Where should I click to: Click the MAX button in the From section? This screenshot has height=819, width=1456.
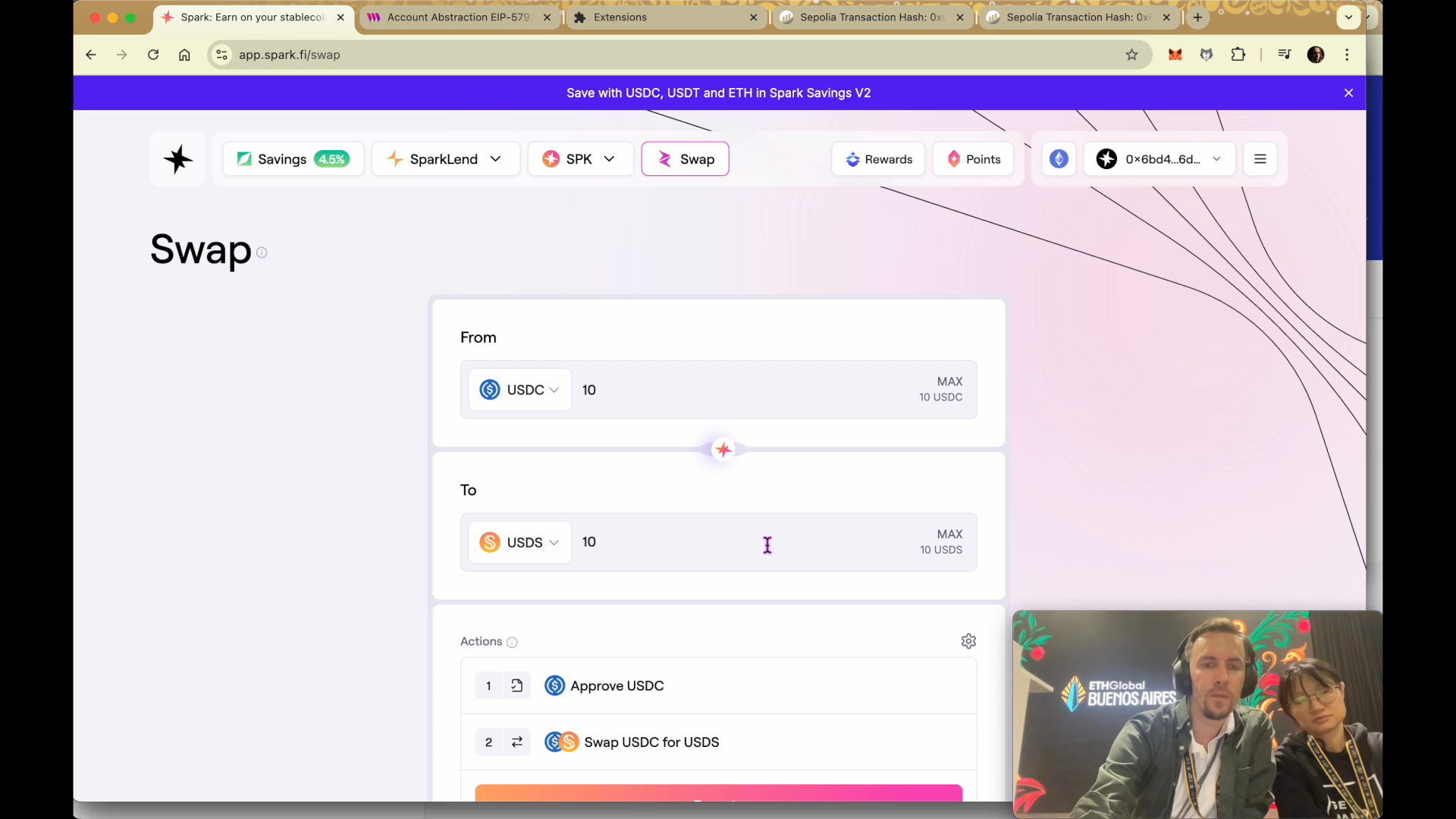point(949,381)
